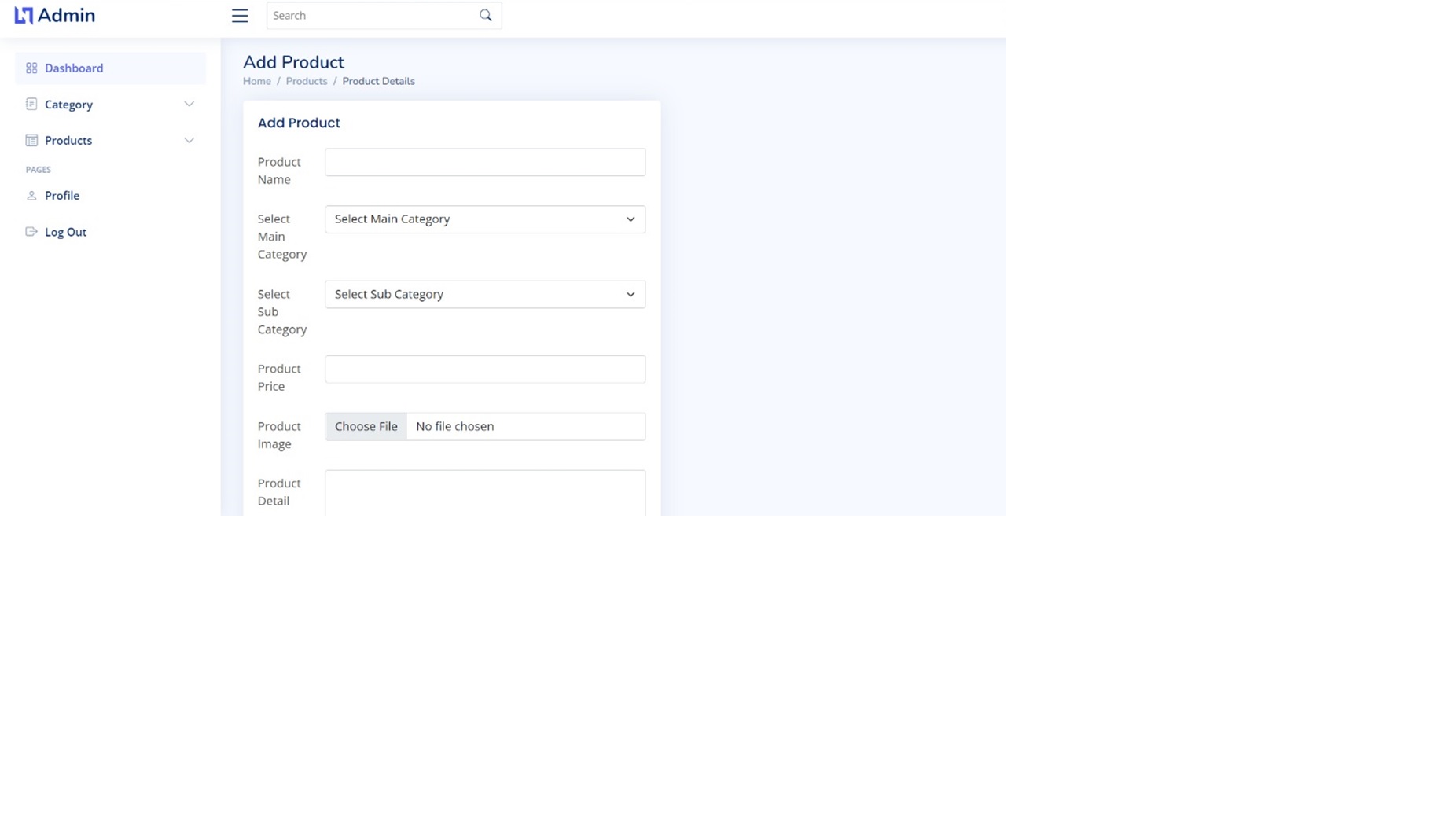Click the Products breadcrumb link
Image resolution: width=1456 pixels, height=816 pixels.
307,81
